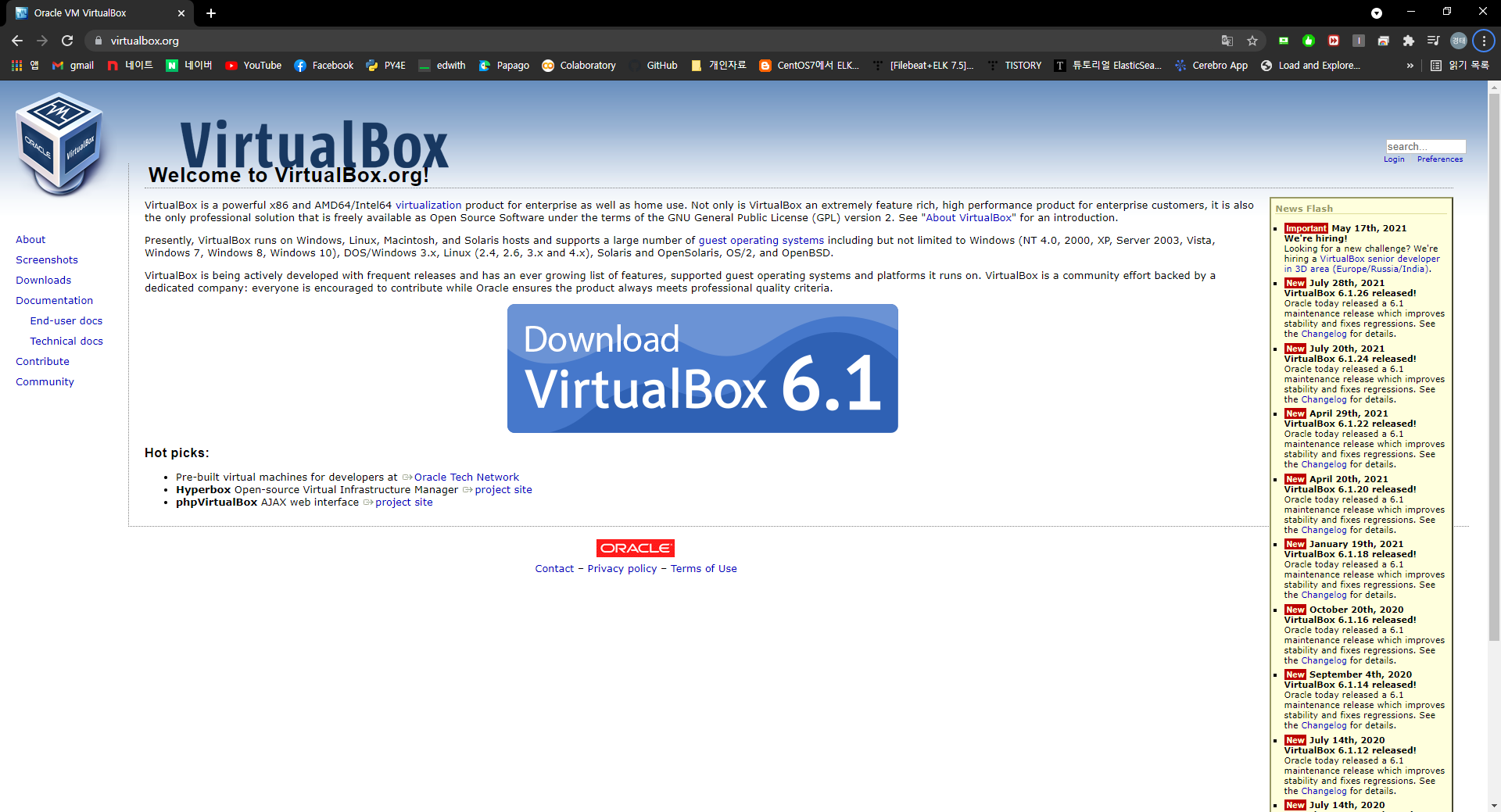Open the gmail bookmark
The width and height of the screenshot is (1501, 812).
[x=73, y=66]
